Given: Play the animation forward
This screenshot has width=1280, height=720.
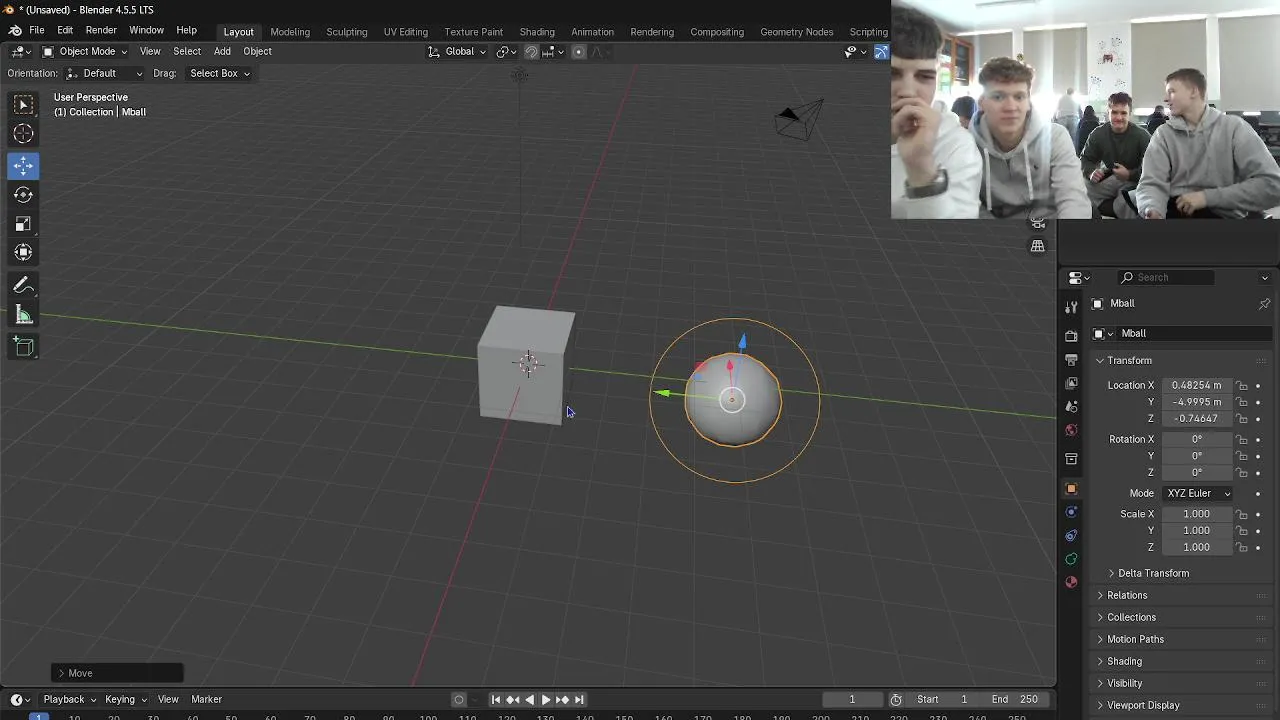Looking at the screenshot, I should [x=546, y=700].
